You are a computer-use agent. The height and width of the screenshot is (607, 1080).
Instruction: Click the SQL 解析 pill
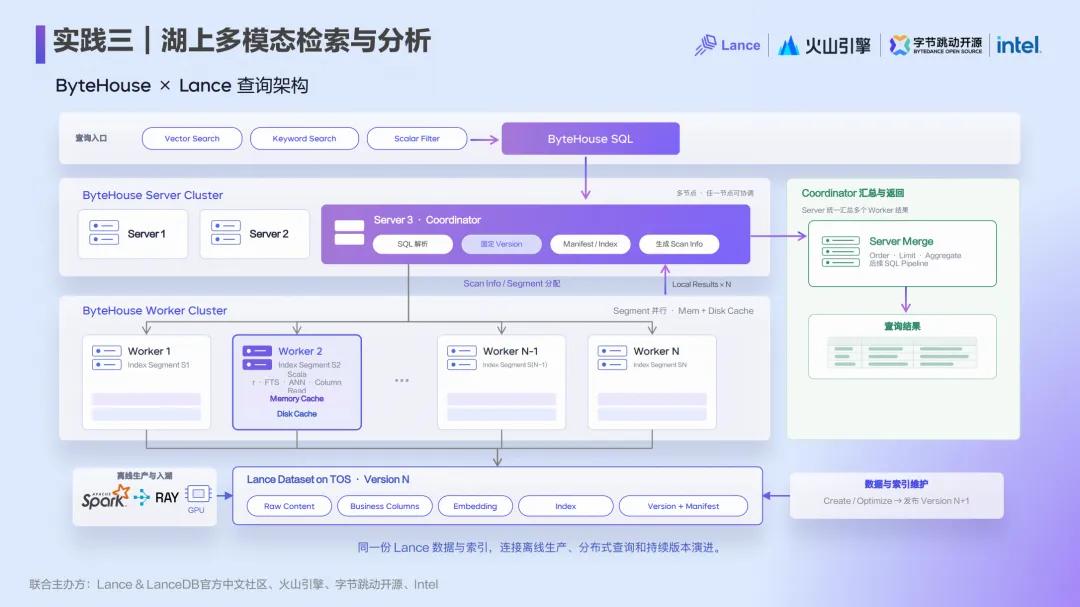point(413,244)
